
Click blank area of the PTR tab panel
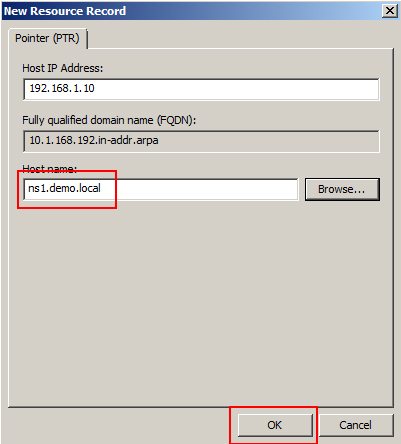coord(200,300)
